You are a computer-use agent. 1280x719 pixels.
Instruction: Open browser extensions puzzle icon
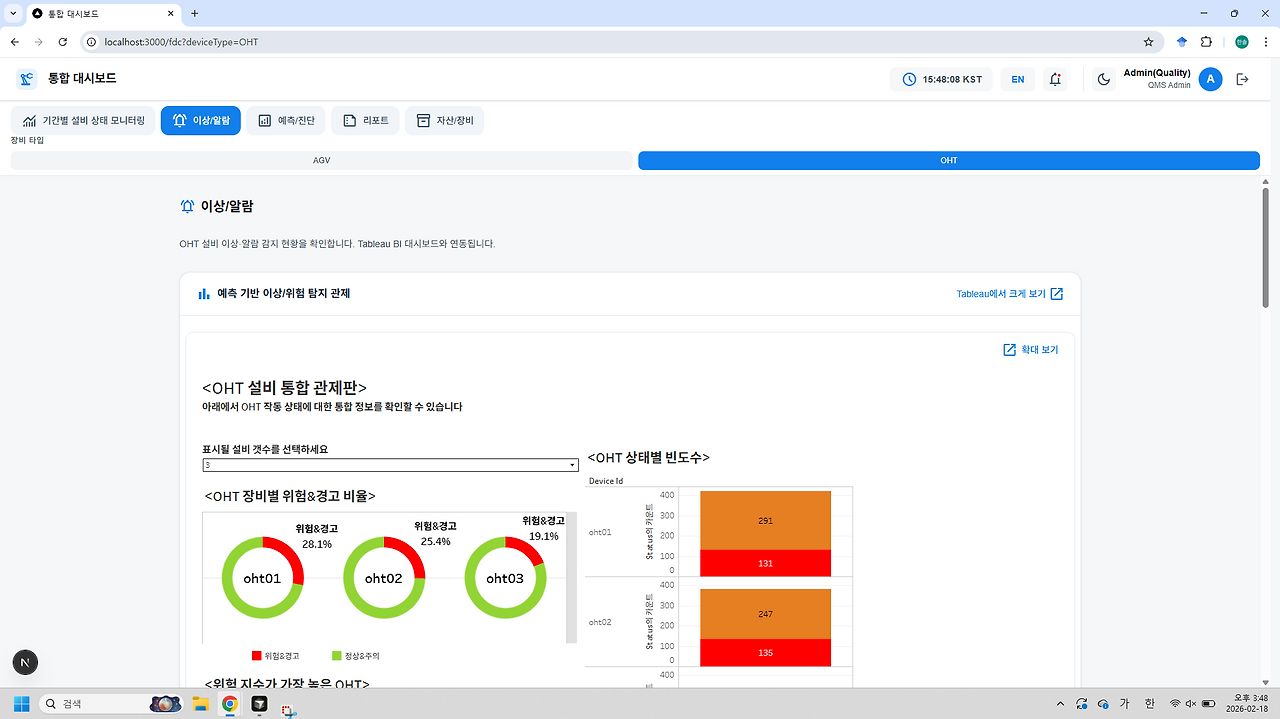point(1206,42)
